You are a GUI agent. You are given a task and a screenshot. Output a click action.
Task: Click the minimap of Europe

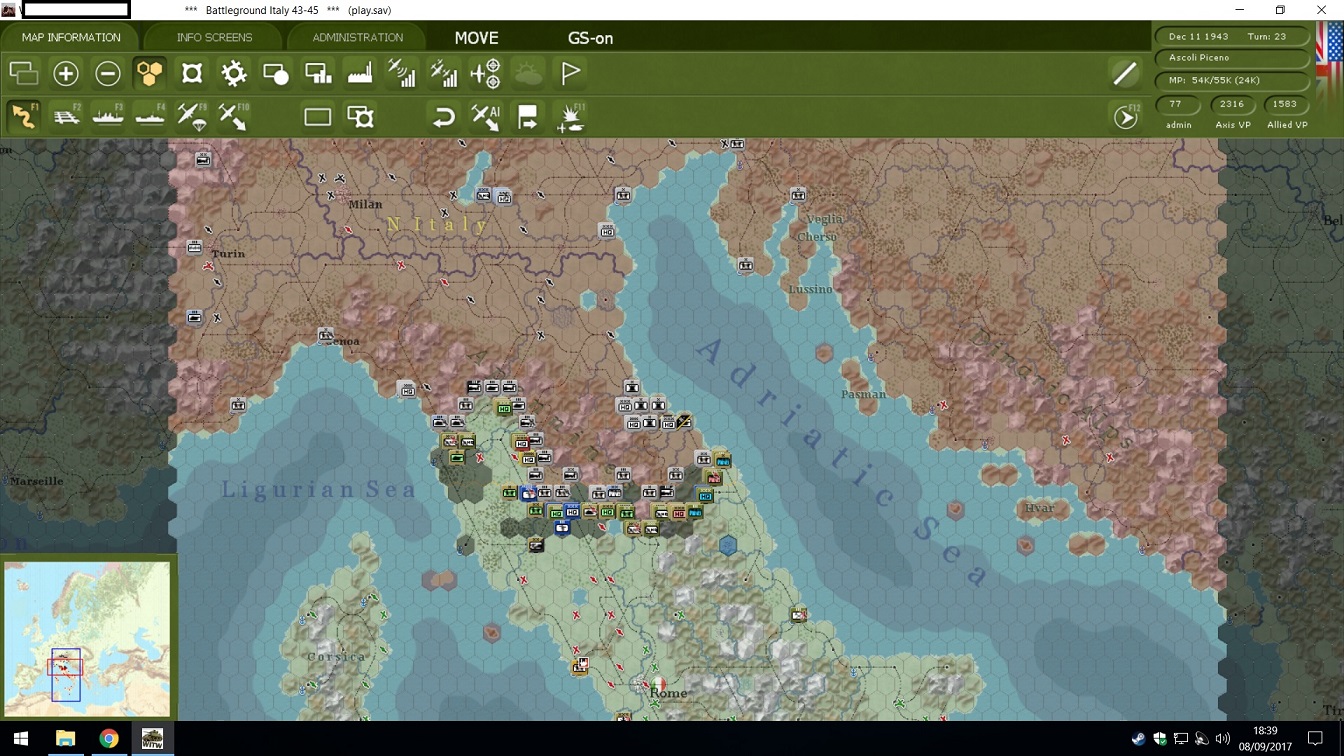pos(87,638)
